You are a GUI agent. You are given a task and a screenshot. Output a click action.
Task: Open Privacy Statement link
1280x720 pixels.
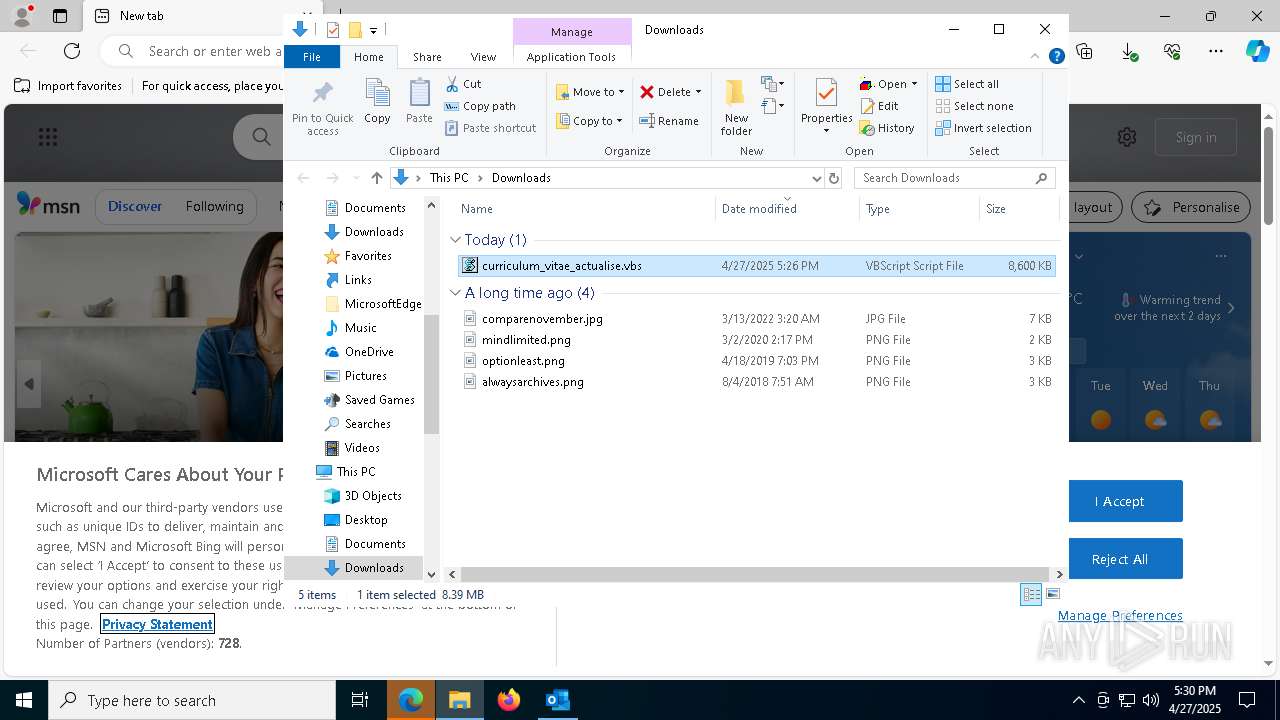157,624
